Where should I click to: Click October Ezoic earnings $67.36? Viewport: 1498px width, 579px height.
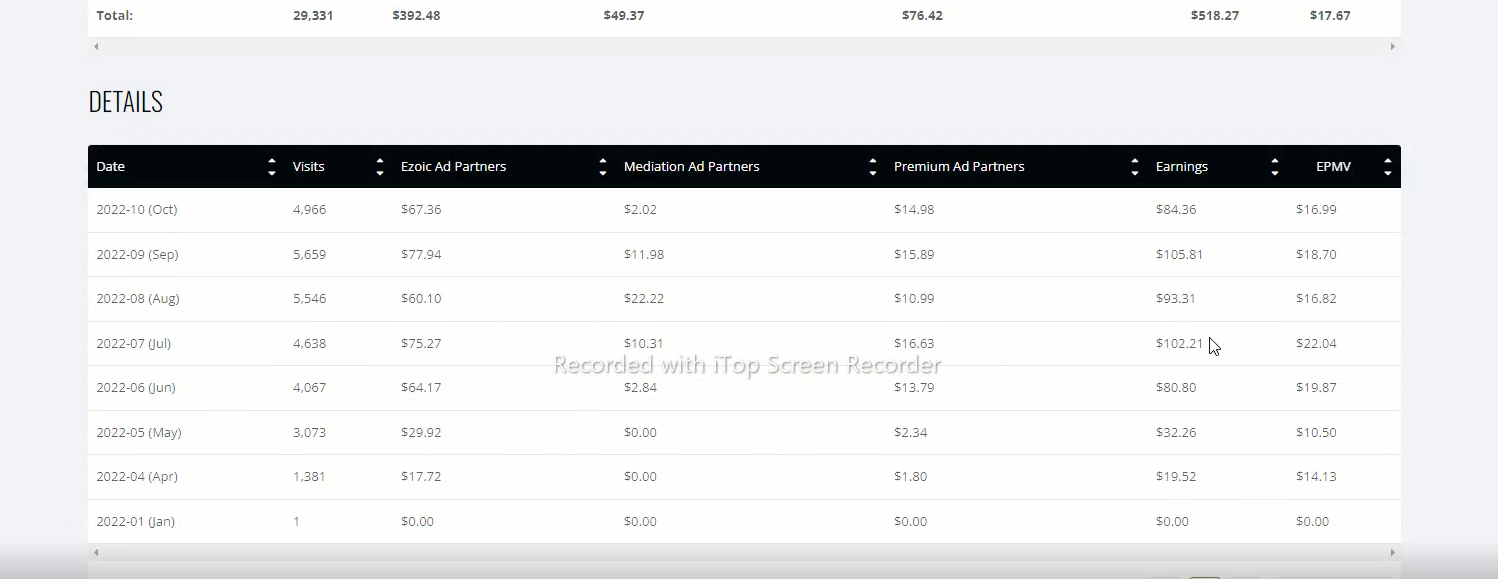click(x=421, y=210)
